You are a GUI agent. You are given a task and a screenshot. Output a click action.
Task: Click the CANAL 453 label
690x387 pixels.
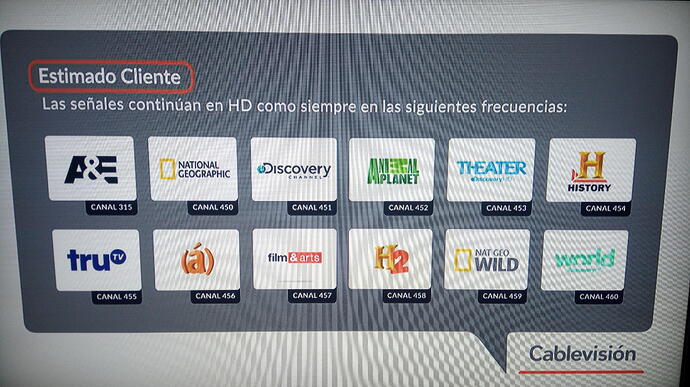pos(506,208)
